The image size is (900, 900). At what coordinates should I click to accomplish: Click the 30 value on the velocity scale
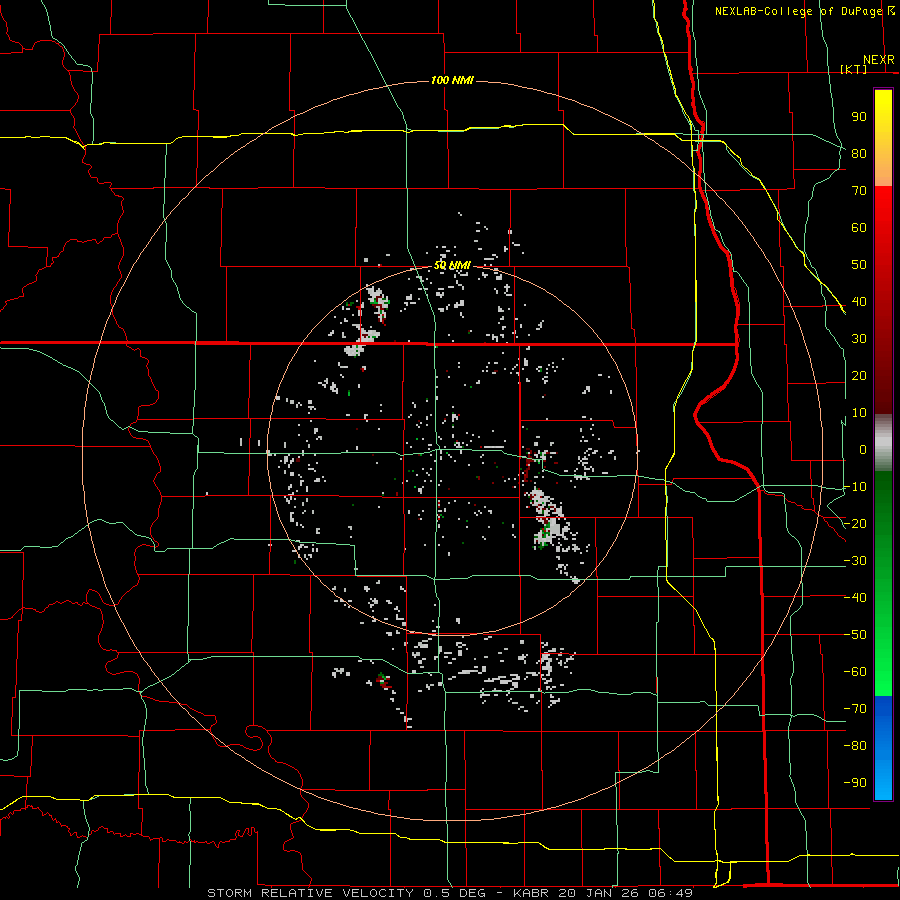859,339
